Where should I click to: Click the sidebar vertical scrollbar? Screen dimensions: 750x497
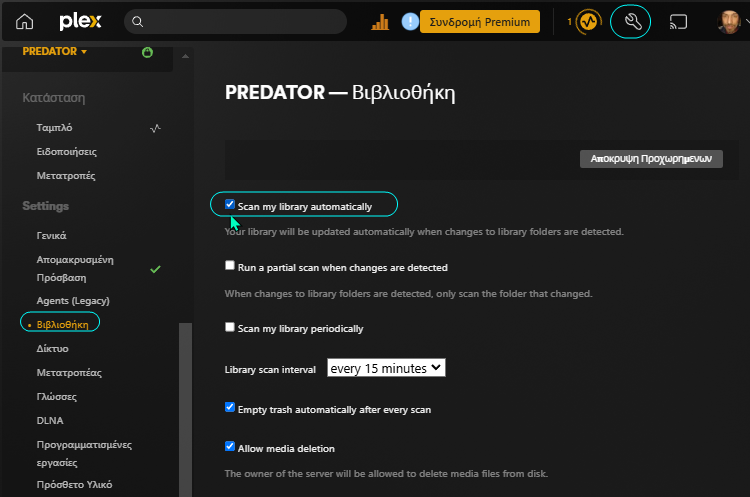click(186, 409)
